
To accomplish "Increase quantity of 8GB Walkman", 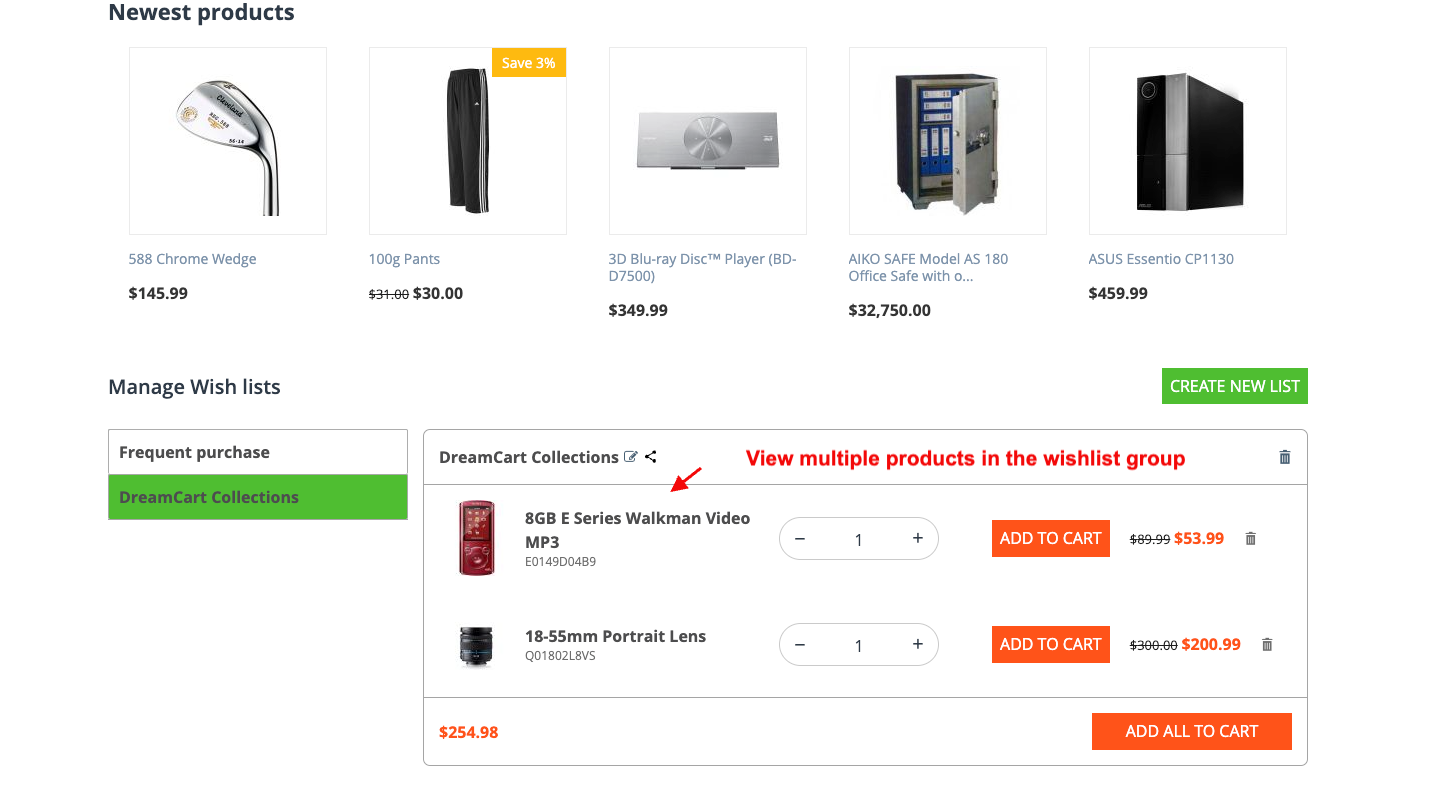I will [x=917, y=538].
